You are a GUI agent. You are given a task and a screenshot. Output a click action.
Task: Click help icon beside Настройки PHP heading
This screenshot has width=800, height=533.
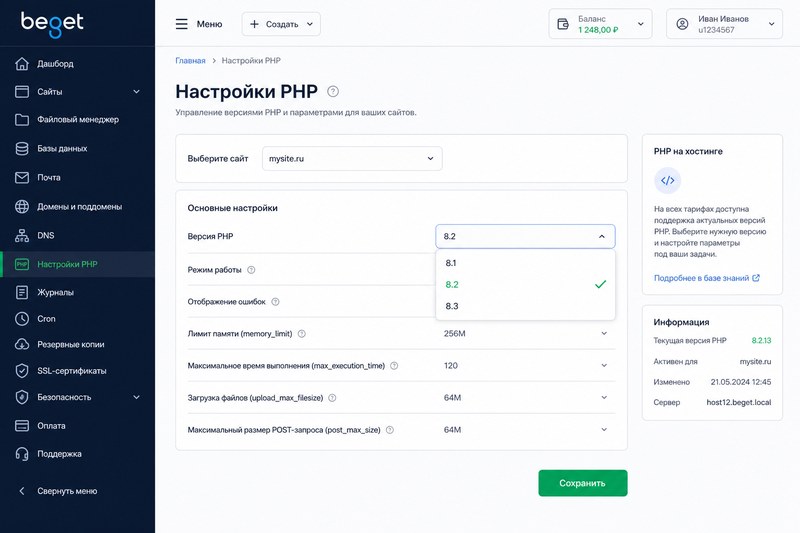coord(333,91)
